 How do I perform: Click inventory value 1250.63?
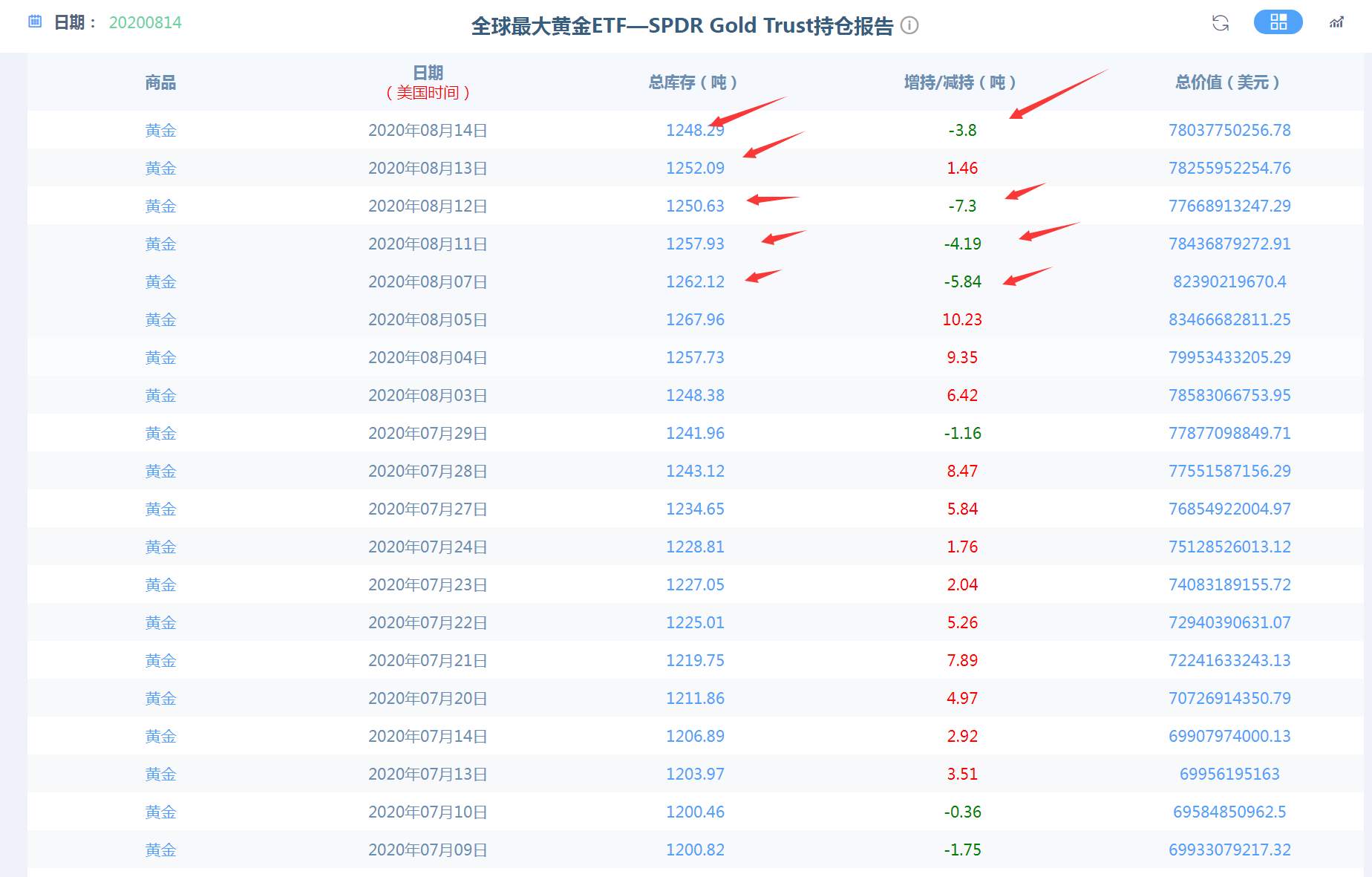point(695,206)
